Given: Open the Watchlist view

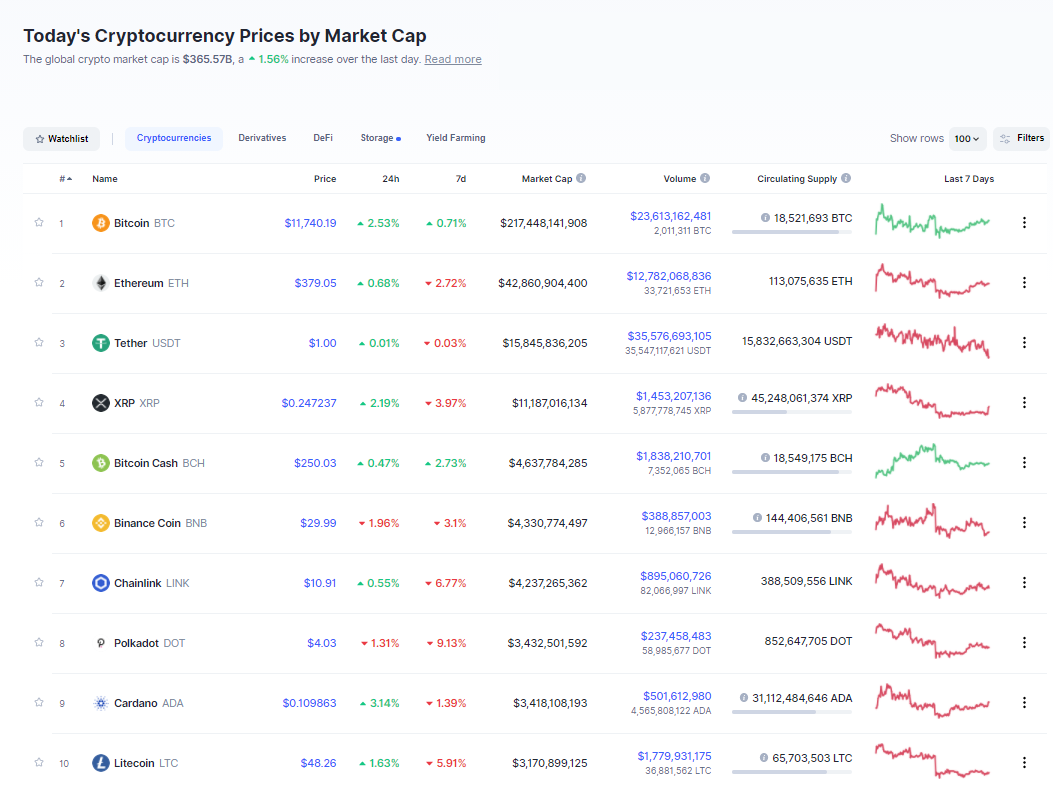Looking at the screenshot, I should click(61, 138).
